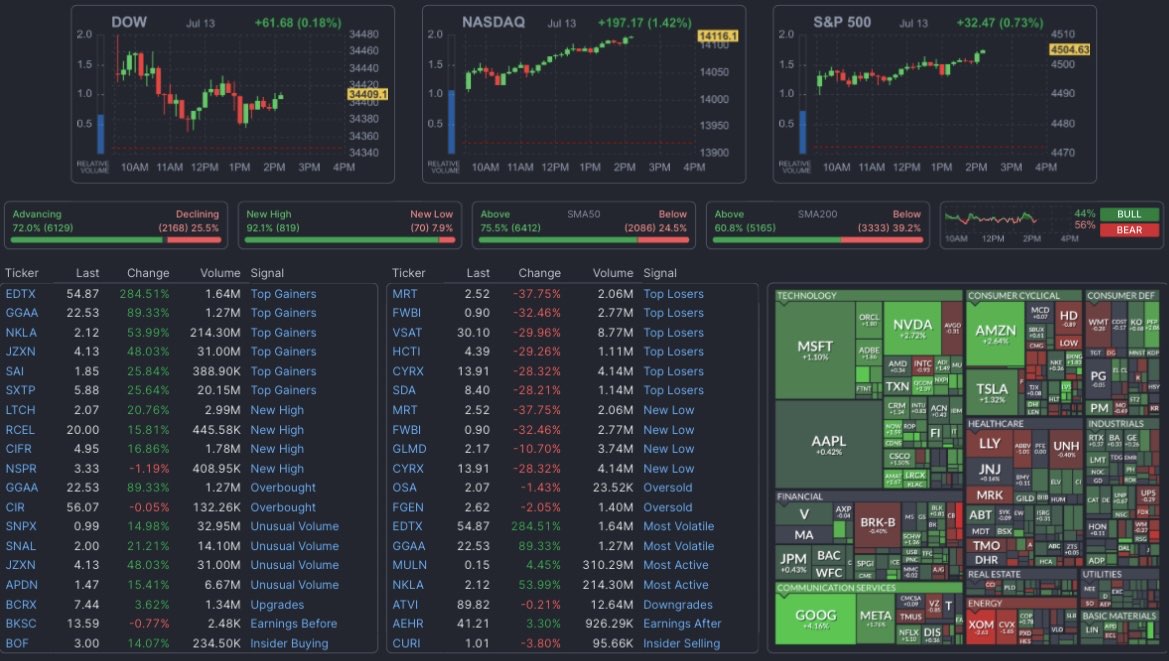Select the NVDA tile in the heatmap
Viewport: 1169px width, 661px height.
pos(912,328)
